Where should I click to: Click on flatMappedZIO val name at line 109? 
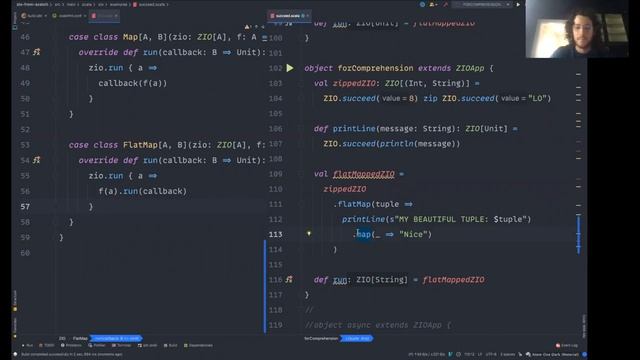(x=364, y=174)
